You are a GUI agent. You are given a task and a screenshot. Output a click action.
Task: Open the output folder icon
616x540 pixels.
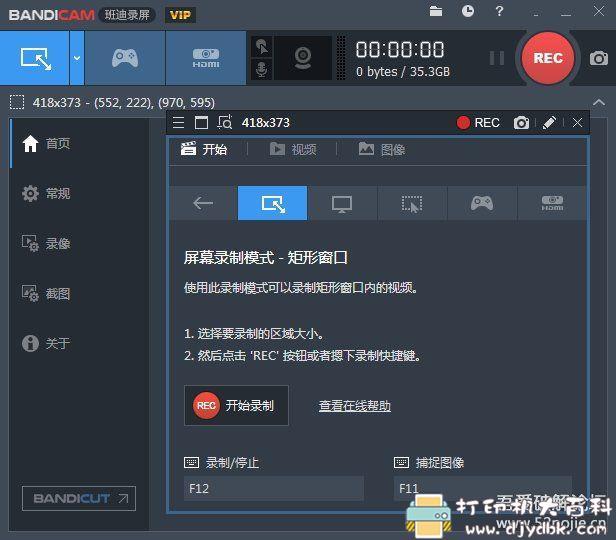point(435,11)
